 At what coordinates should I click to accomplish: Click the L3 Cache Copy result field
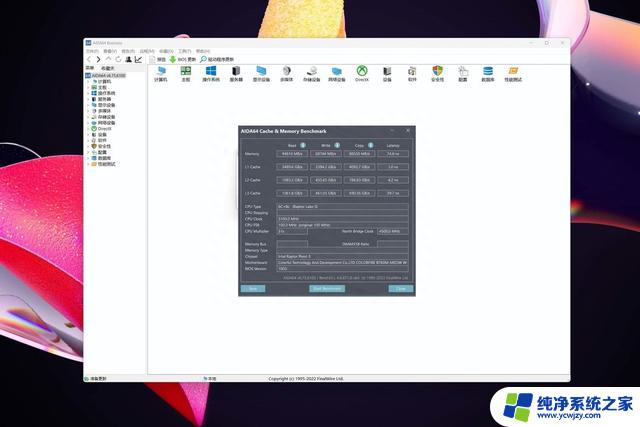pyautogui.click(x=359, y=193)
